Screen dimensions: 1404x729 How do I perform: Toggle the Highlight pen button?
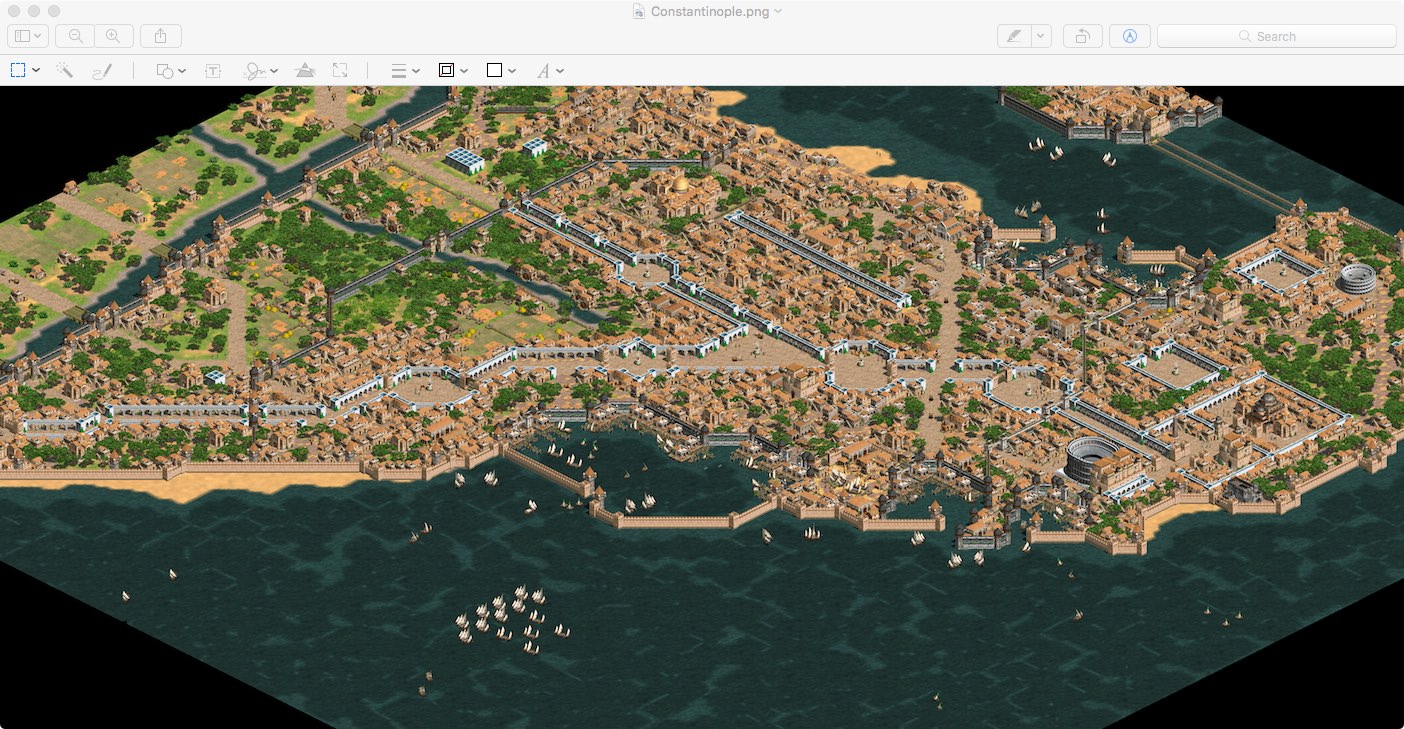[1014, 36]
